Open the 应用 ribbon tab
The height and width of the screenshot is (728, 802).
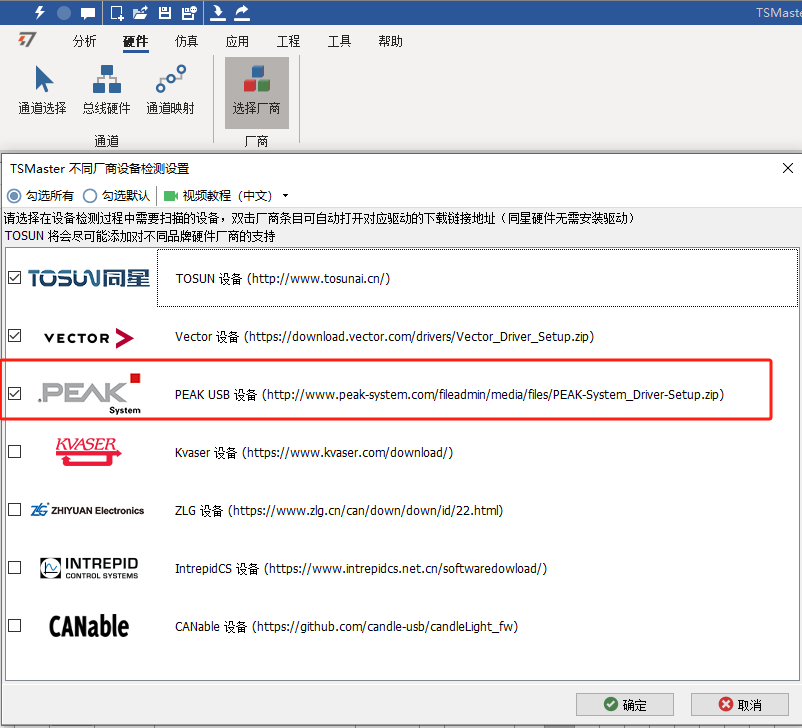click(x=237, y=41)
